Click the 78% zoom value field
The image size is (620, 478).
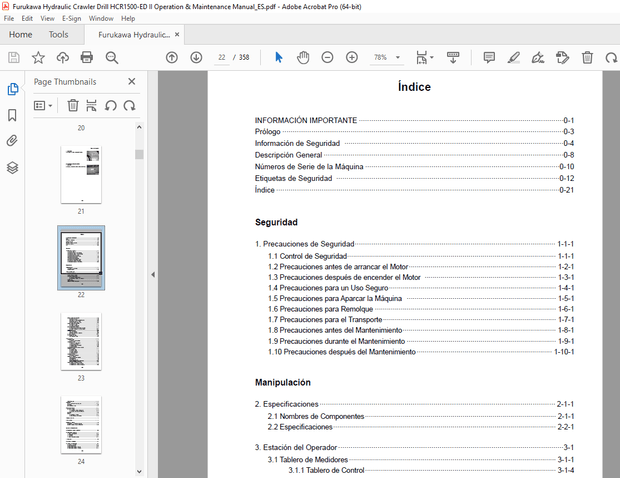(x=380, y=58)
